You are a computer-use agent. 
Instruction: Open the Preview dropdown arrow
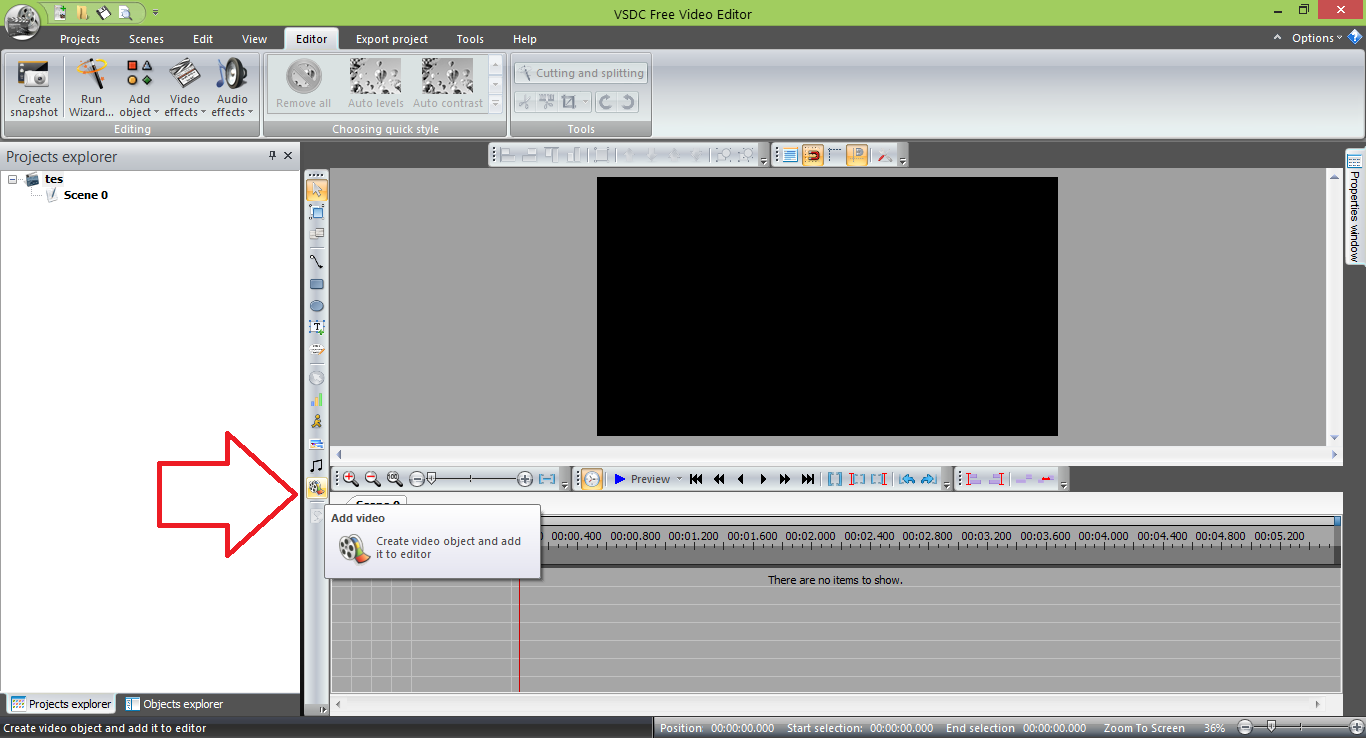click(680, 479)
